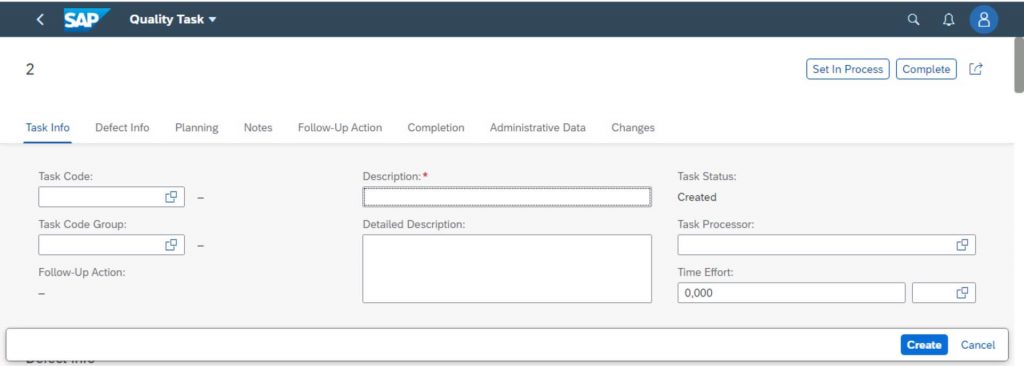Switch to the Planning tab
This screenshot has width=1024, height=366.
(x=197, y=127)
